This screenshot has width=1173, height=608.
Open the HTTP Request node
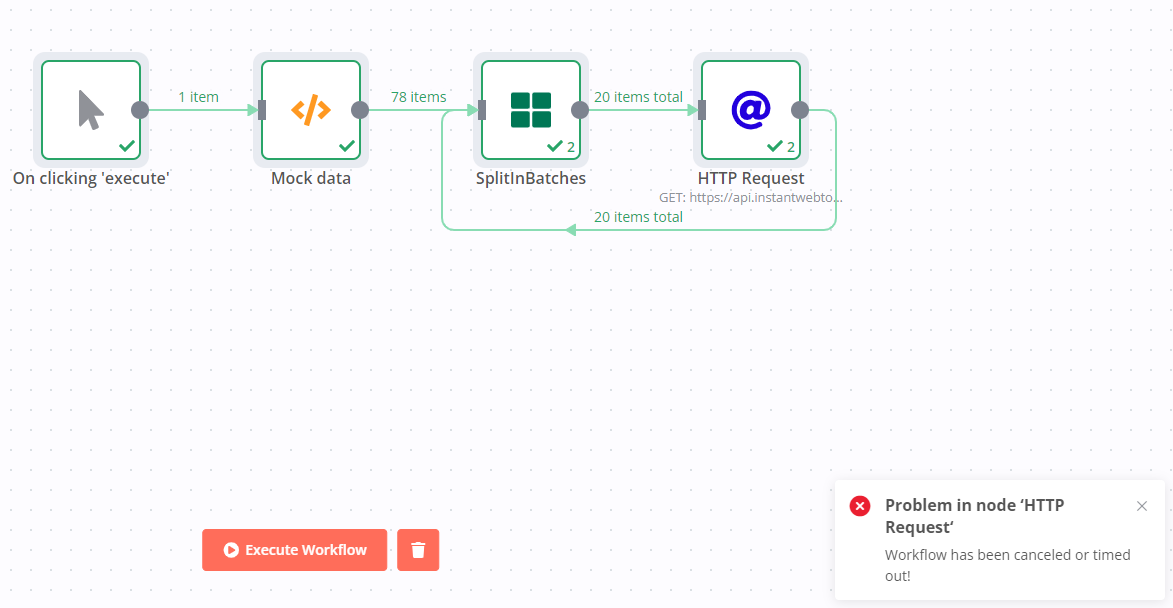point(750,110)
